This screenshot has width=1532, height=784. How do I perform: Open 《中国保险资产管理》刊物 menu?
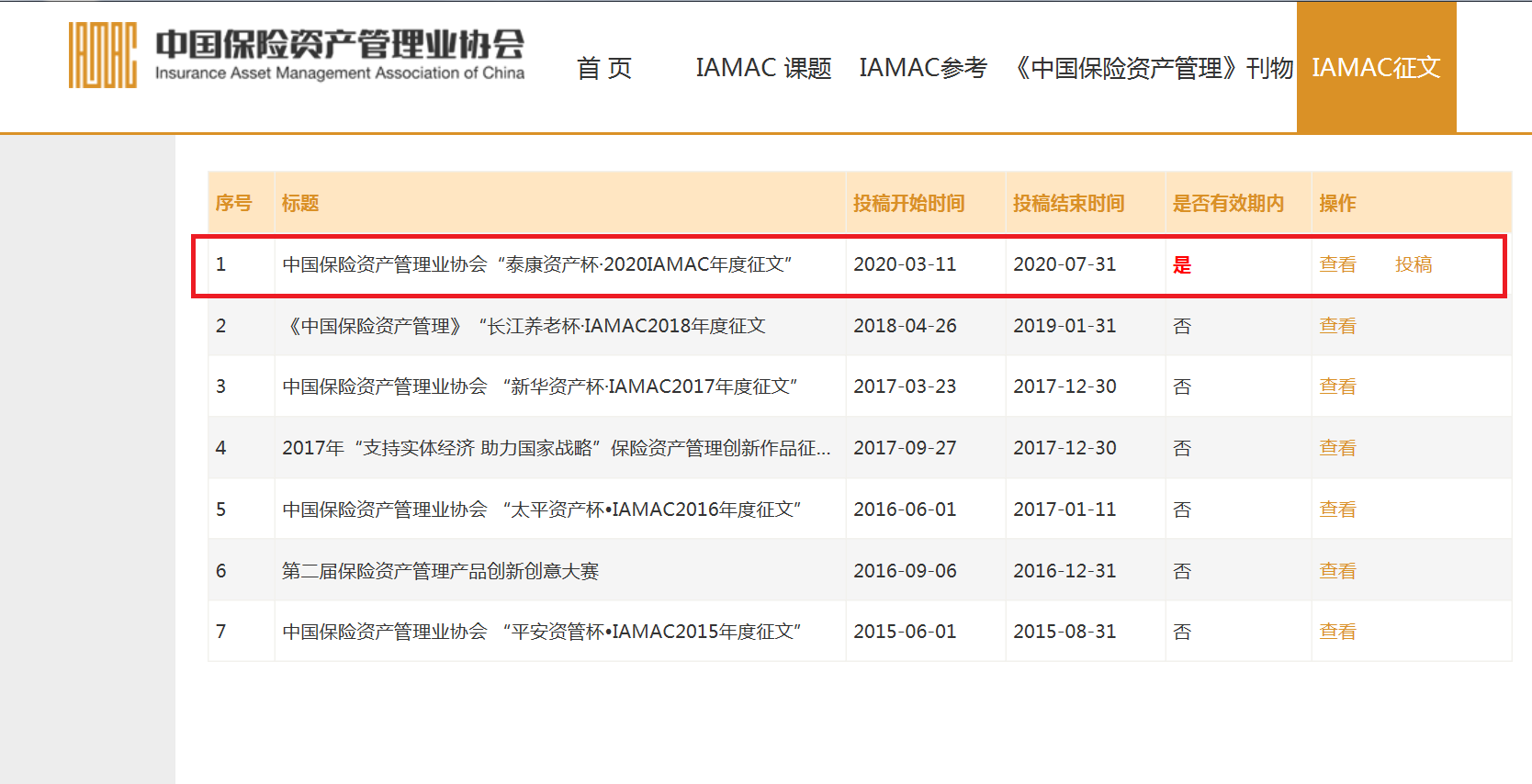click(1152, 68)
